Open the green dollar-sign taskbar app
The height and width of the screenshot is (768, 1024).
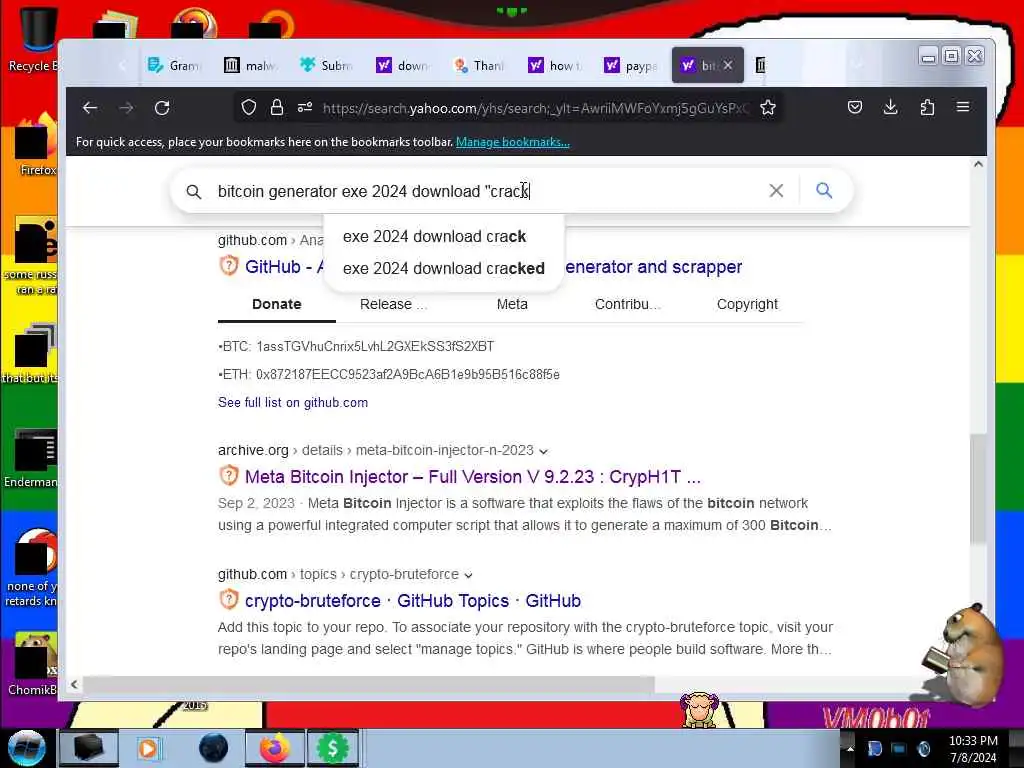[332, 748]
